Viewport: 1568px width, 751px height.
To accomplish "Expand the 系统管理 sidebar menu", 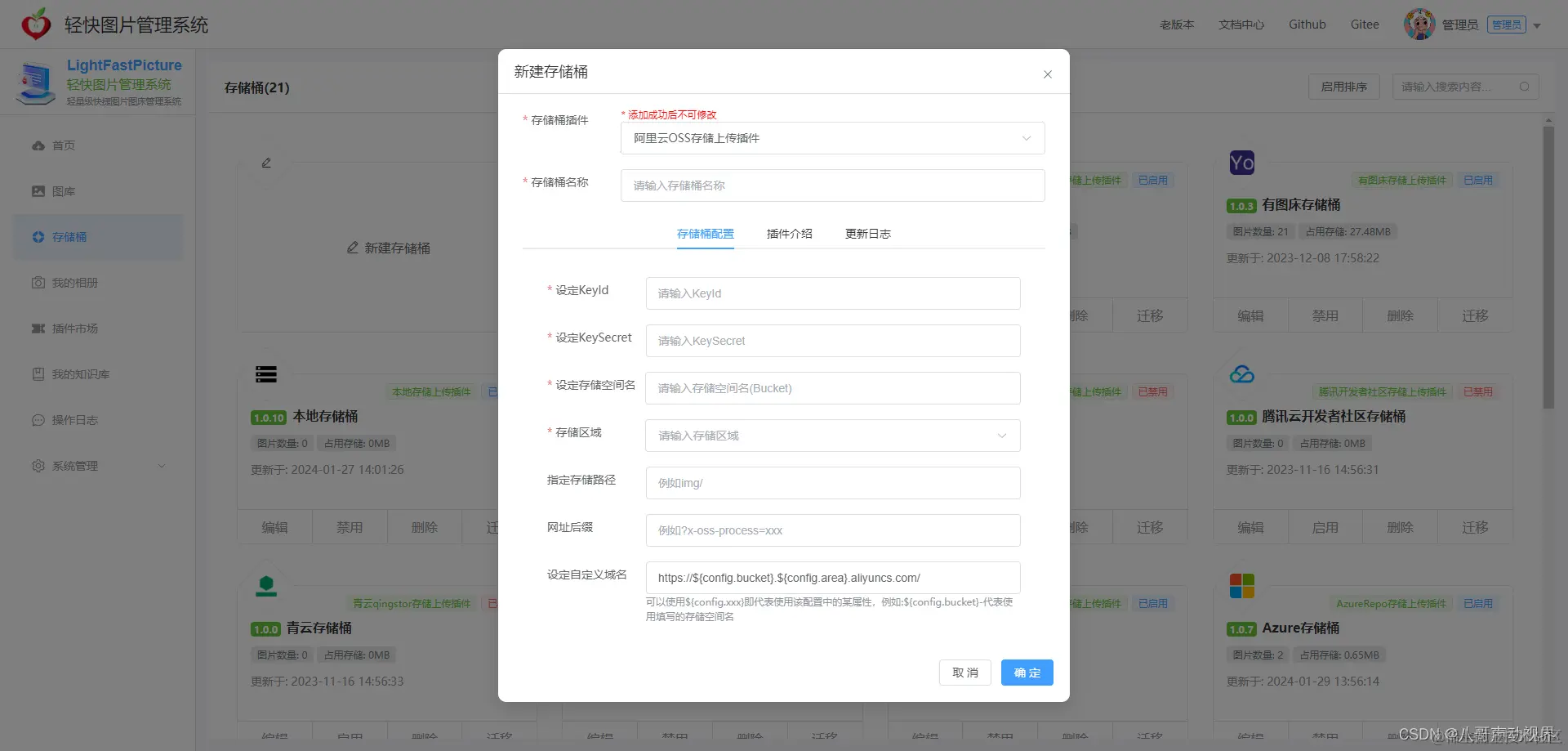I will click(98, 466).
